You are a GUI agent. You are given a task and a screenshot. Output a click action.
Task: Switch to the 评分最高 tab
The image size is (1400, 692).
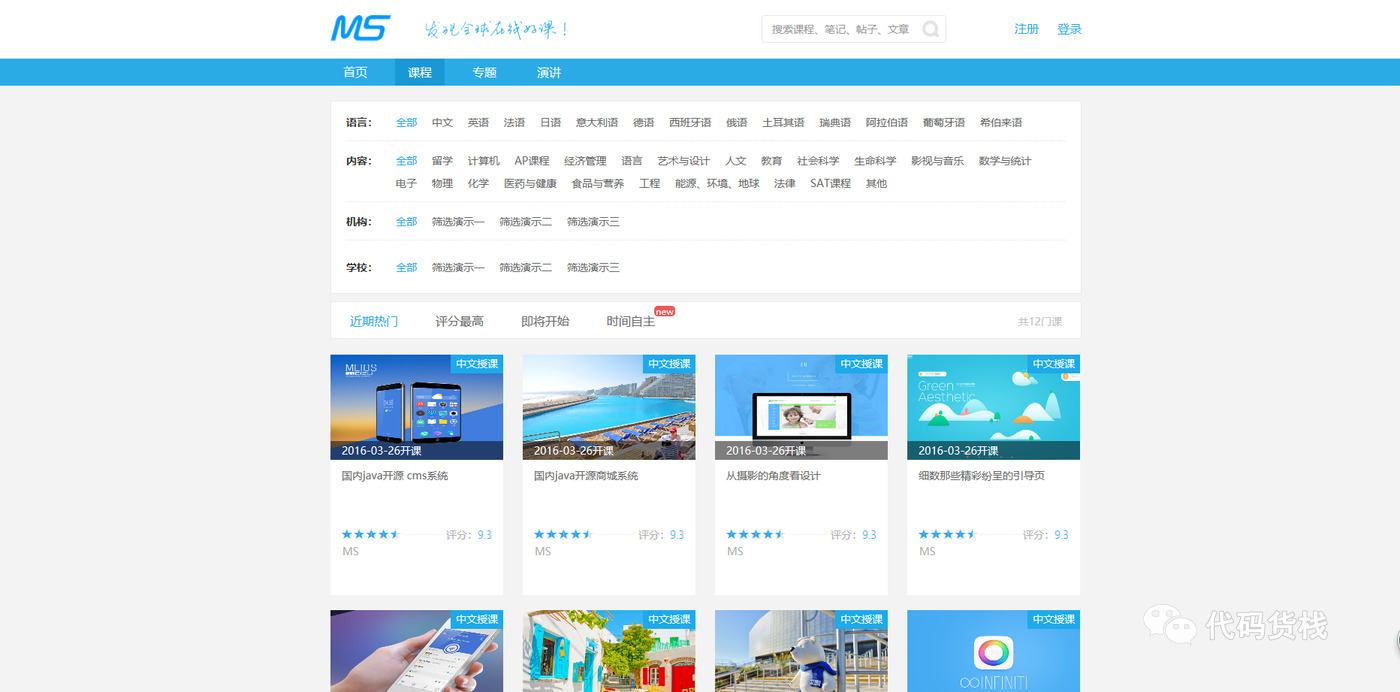(x=460, y=321)
